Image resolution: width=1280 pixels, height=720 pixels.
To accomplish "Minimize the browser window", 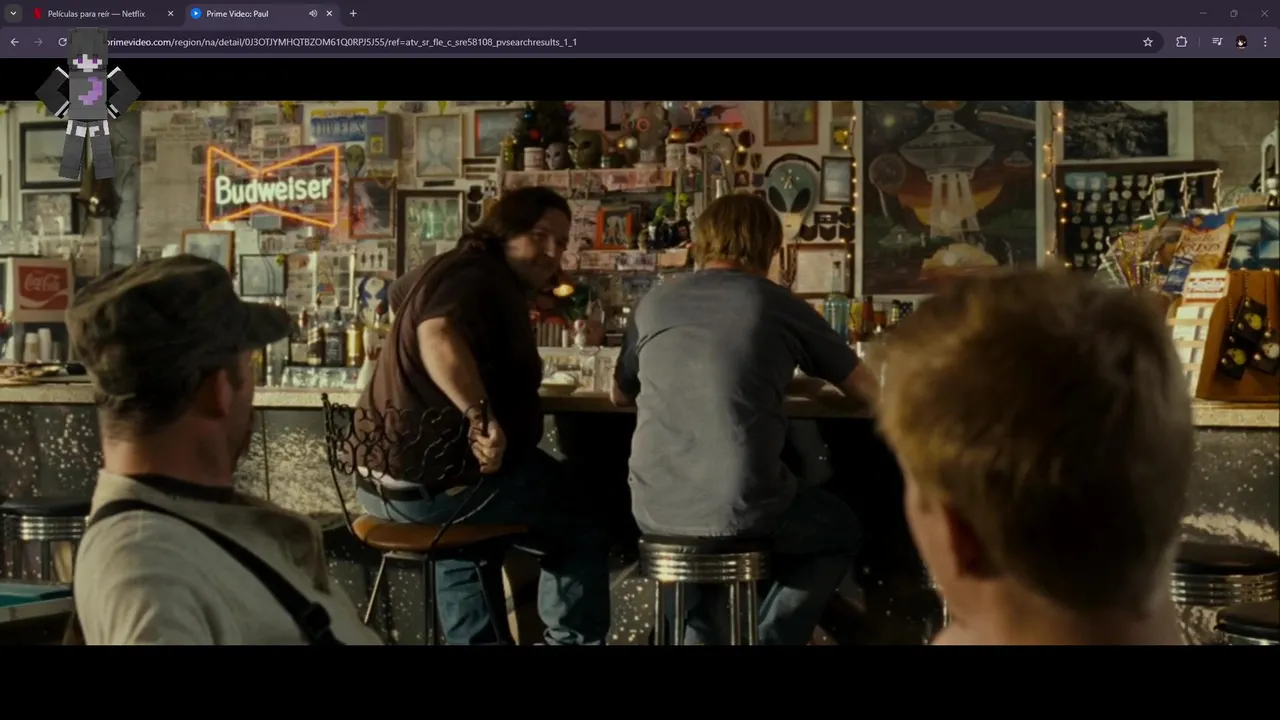I will [x=1203, y=14].
